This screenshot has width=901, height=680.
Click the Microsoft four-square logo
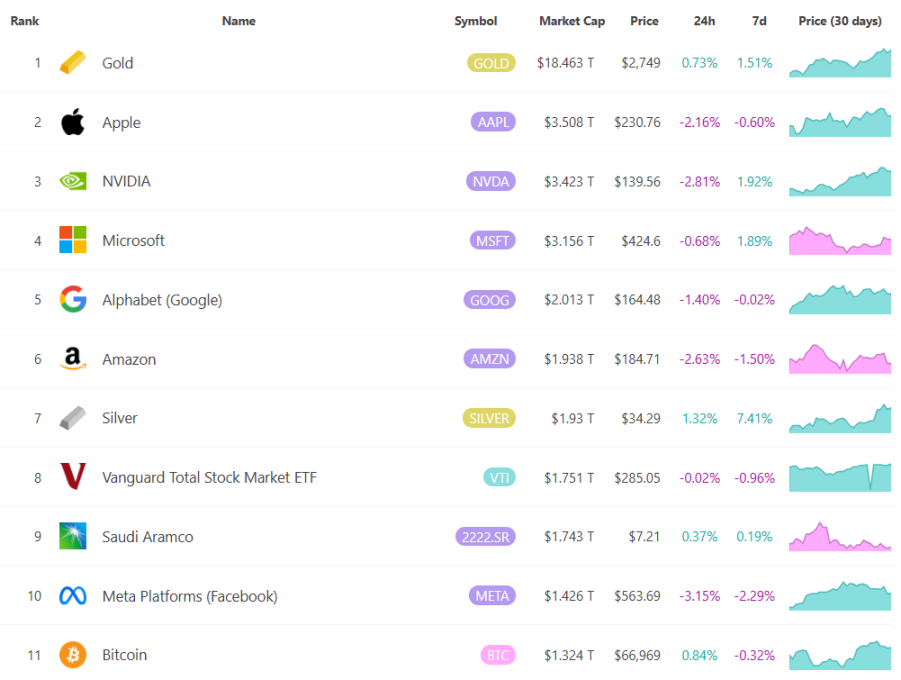[x=73, y=240]
